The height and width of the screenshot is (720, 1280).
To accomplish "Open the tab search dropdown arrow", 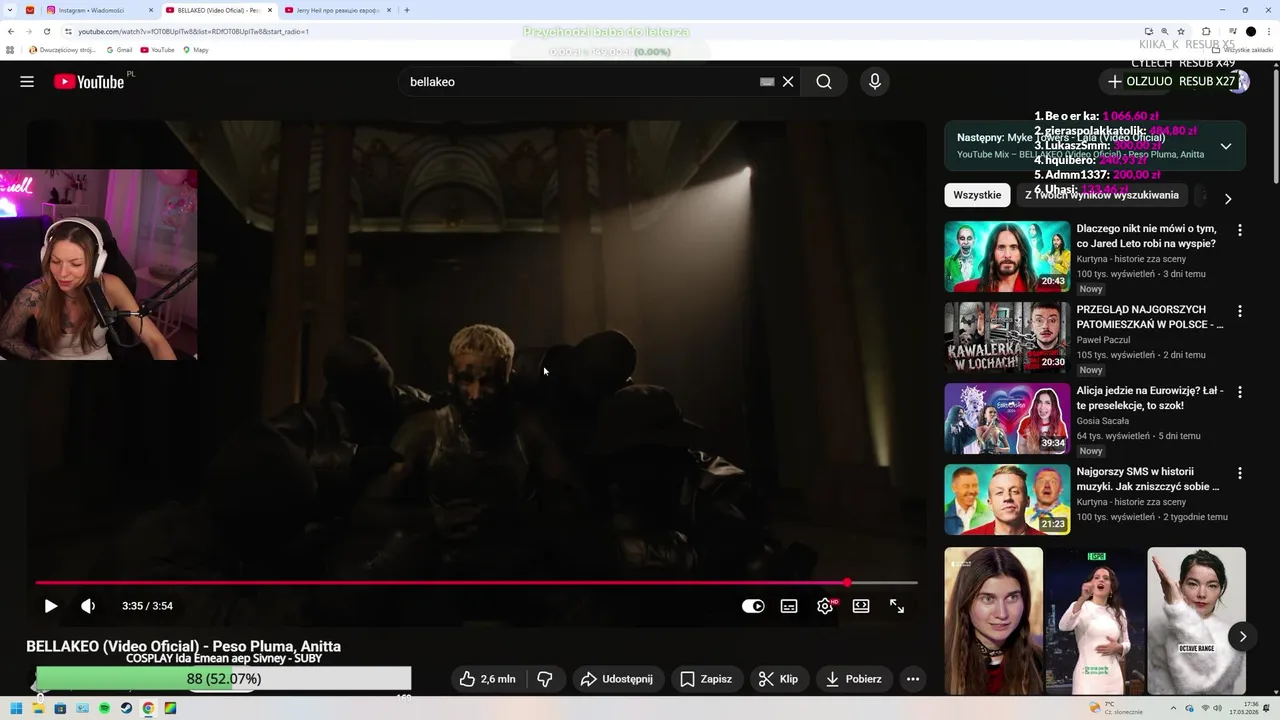I will click(x=10, y=10).
